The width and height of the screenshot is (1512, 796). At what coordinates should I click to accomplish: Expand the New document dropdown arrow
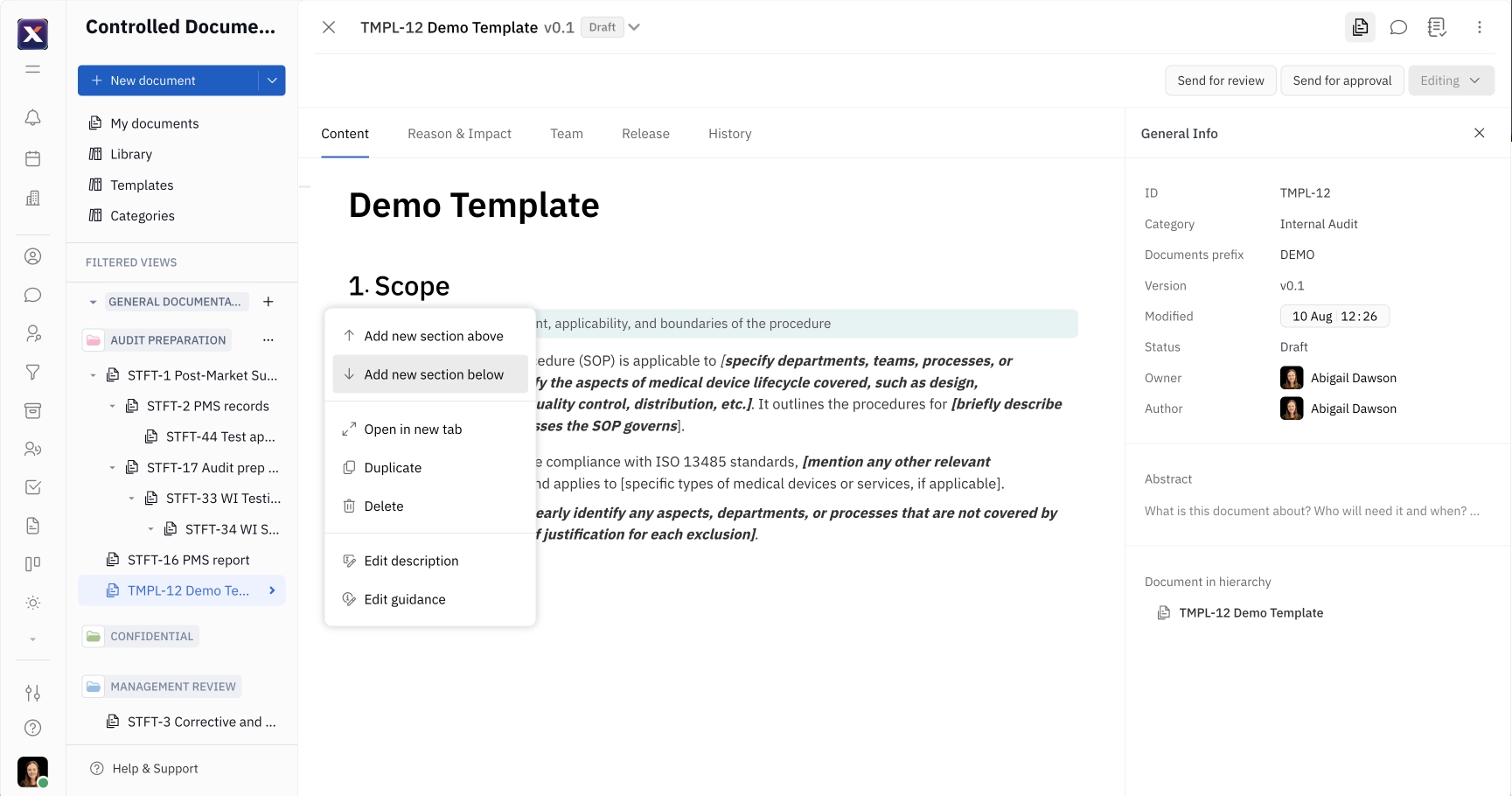point(272,80)
